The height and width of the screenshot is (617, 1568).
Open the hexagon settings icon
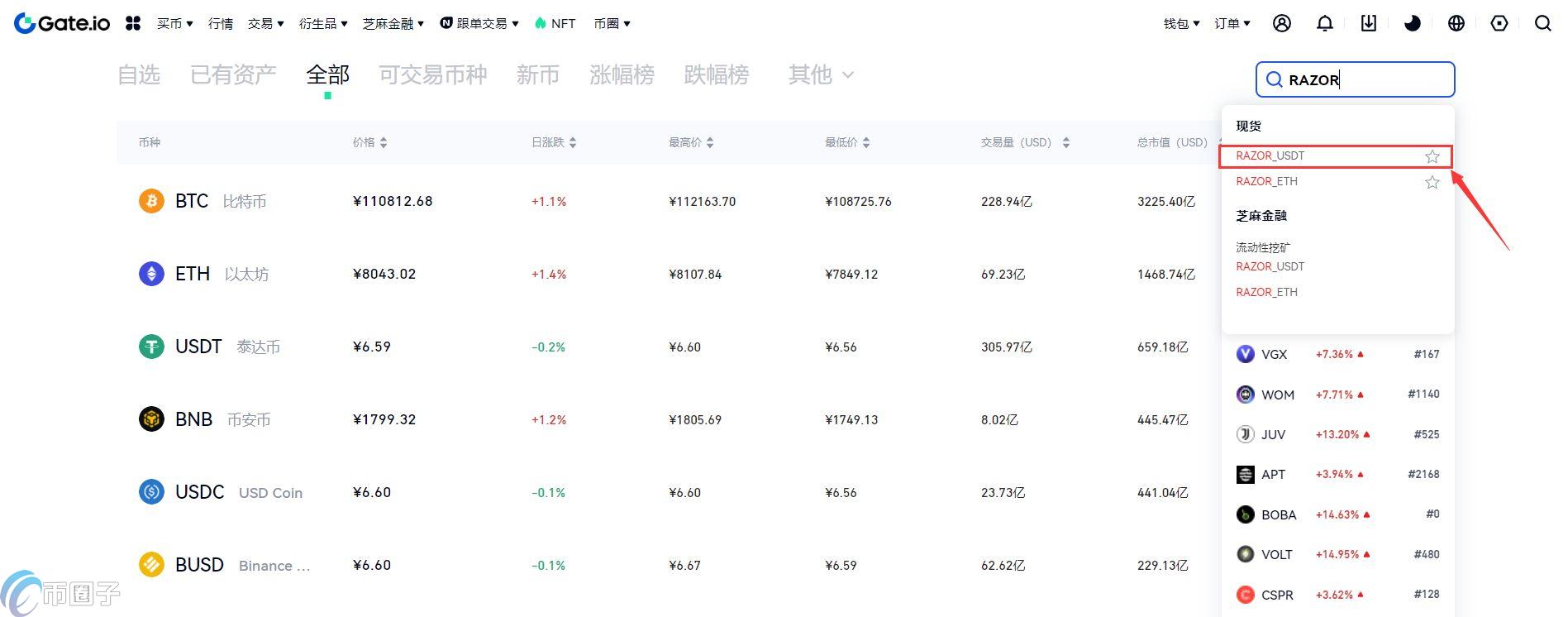click(1499, 23)
